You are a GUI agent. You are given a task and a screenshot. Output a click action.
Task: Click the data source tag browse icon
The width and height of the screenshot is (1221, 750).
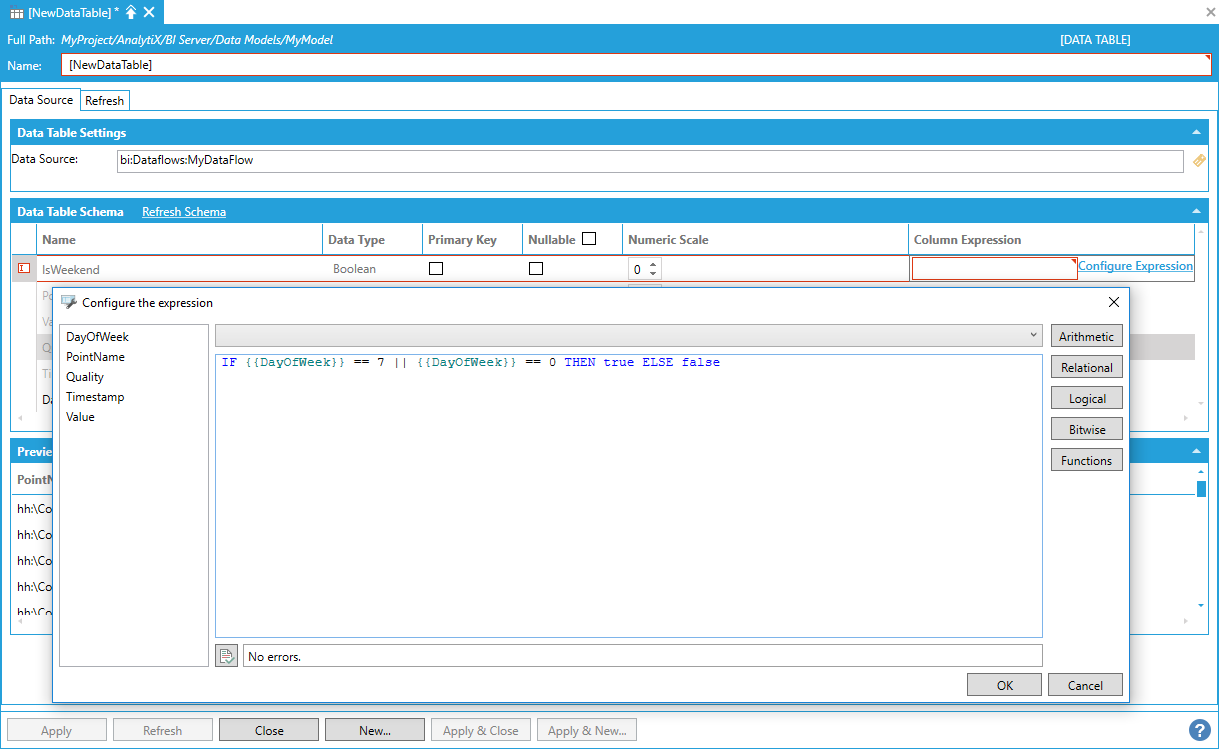click(x=1199, y=160)
